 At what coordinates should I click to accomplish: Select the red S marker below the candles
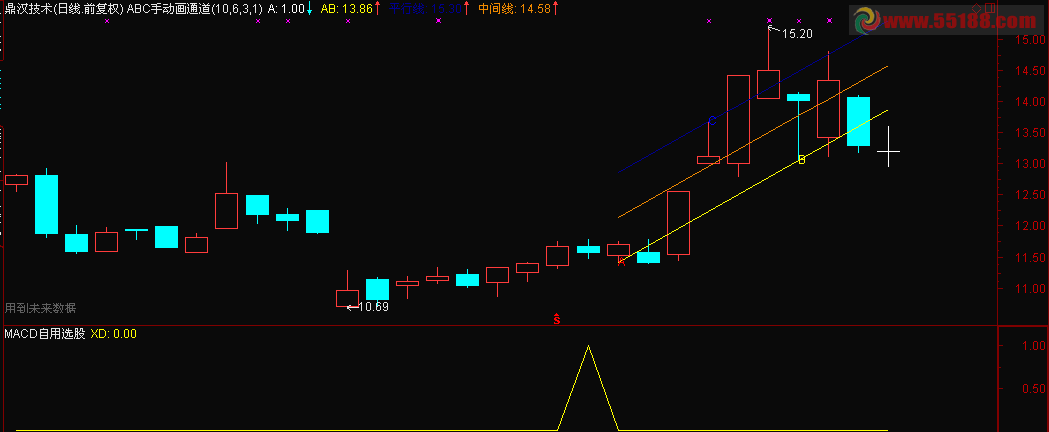[557, 319]
